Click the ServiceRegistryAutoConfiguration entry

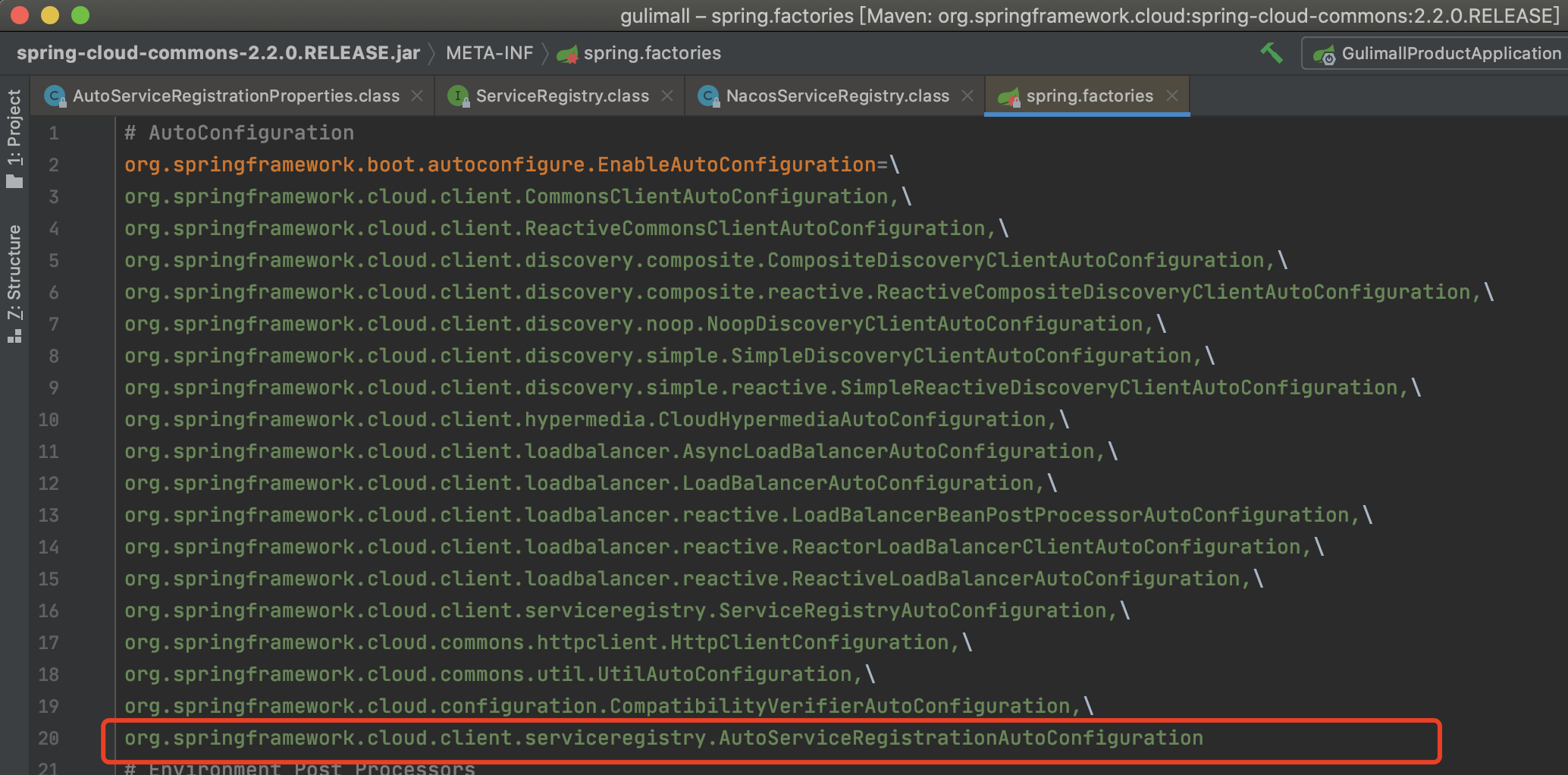click(616, 610)
